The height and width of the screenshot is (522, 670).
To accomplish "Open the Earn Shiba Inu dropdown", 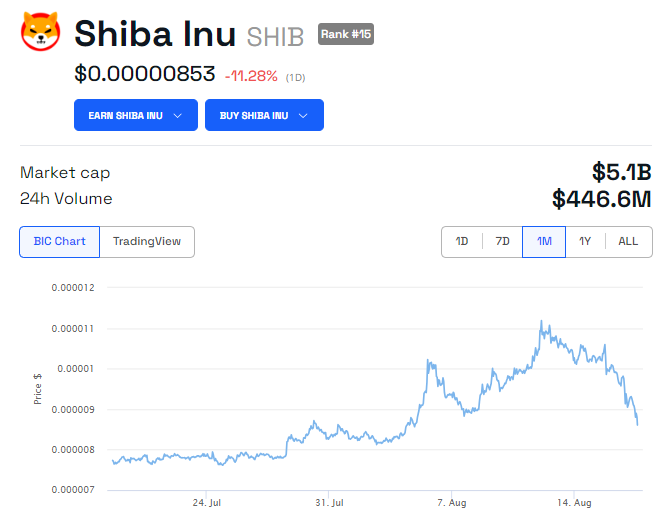I will click(134, 115).
